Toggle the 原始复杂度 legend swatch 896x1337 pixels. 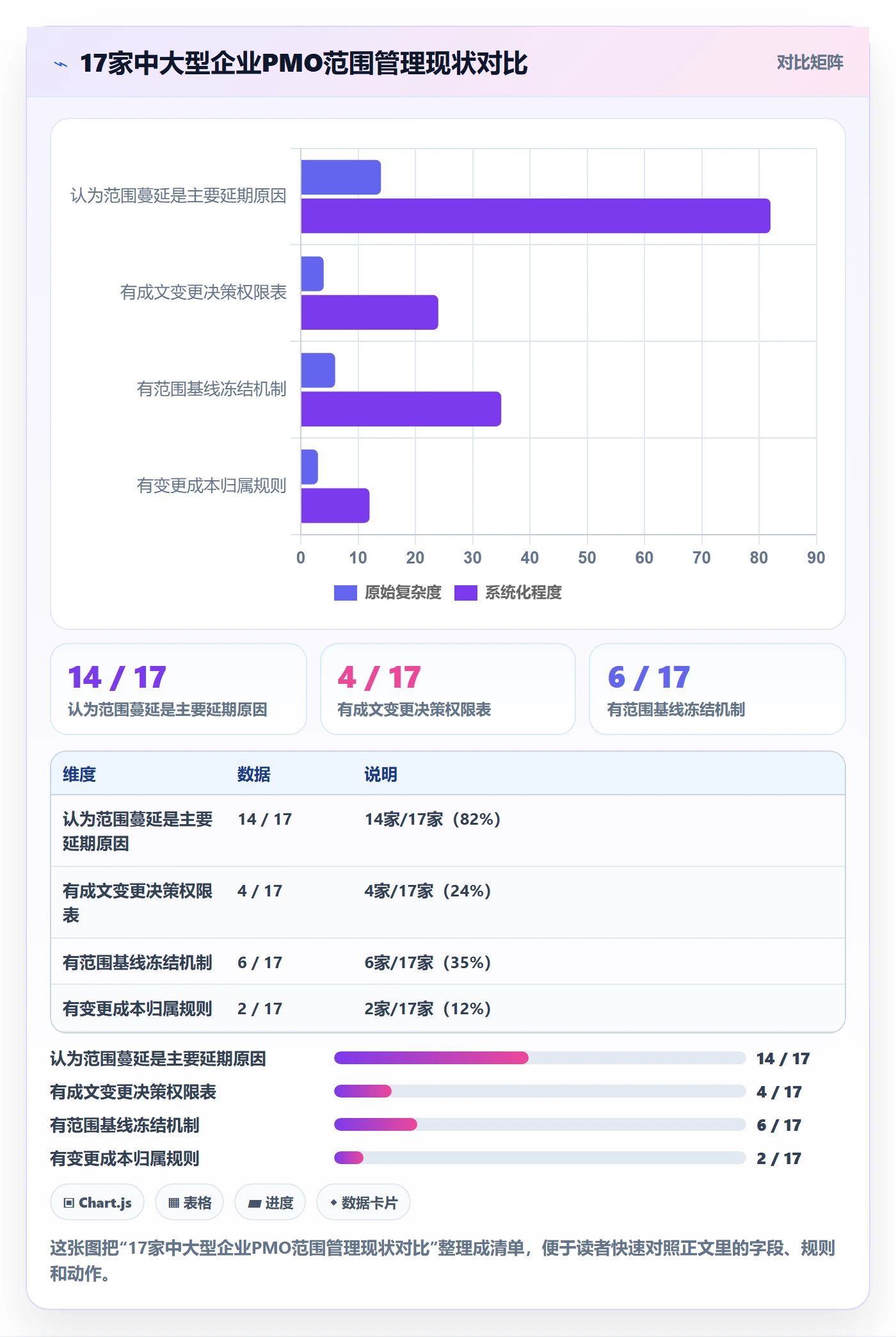tap(345, 593)
